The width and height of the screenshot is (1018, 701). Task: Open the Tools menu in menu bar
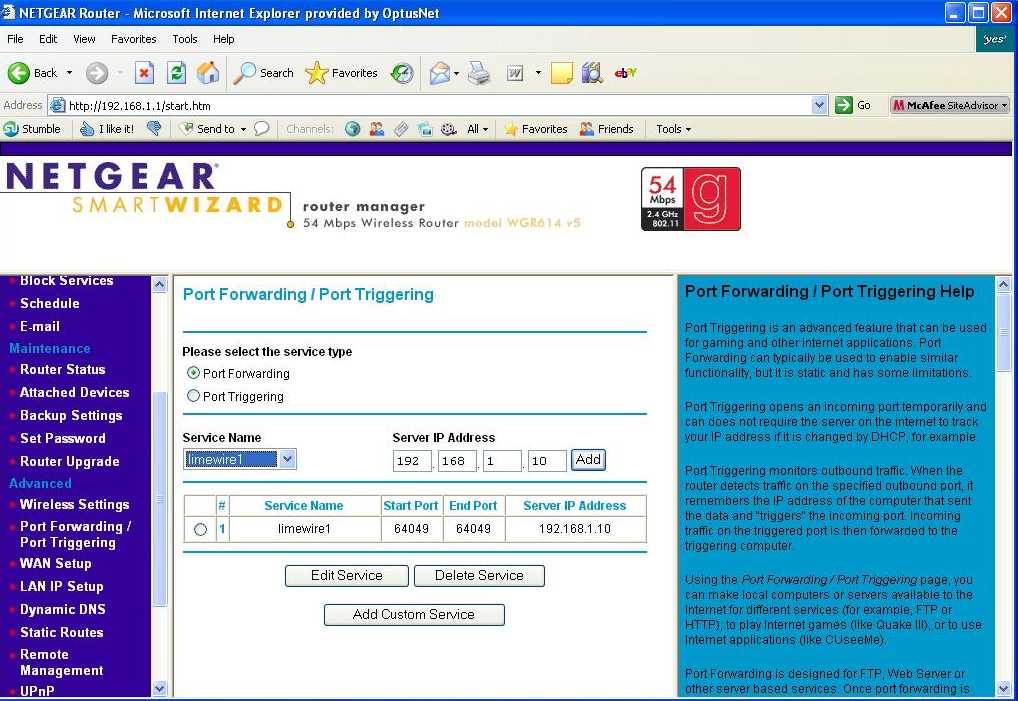(x=184, y=39)
